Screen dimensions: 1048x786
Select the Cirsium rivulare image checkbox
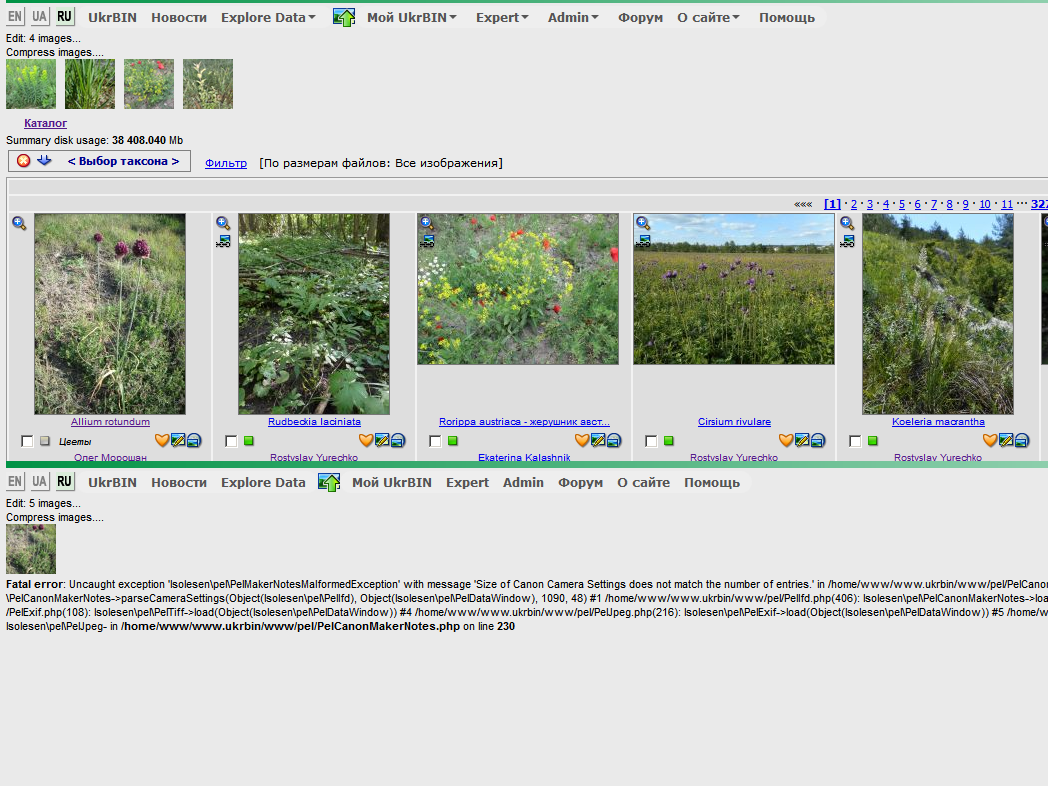pyautogui.click(x=651, y=441)
